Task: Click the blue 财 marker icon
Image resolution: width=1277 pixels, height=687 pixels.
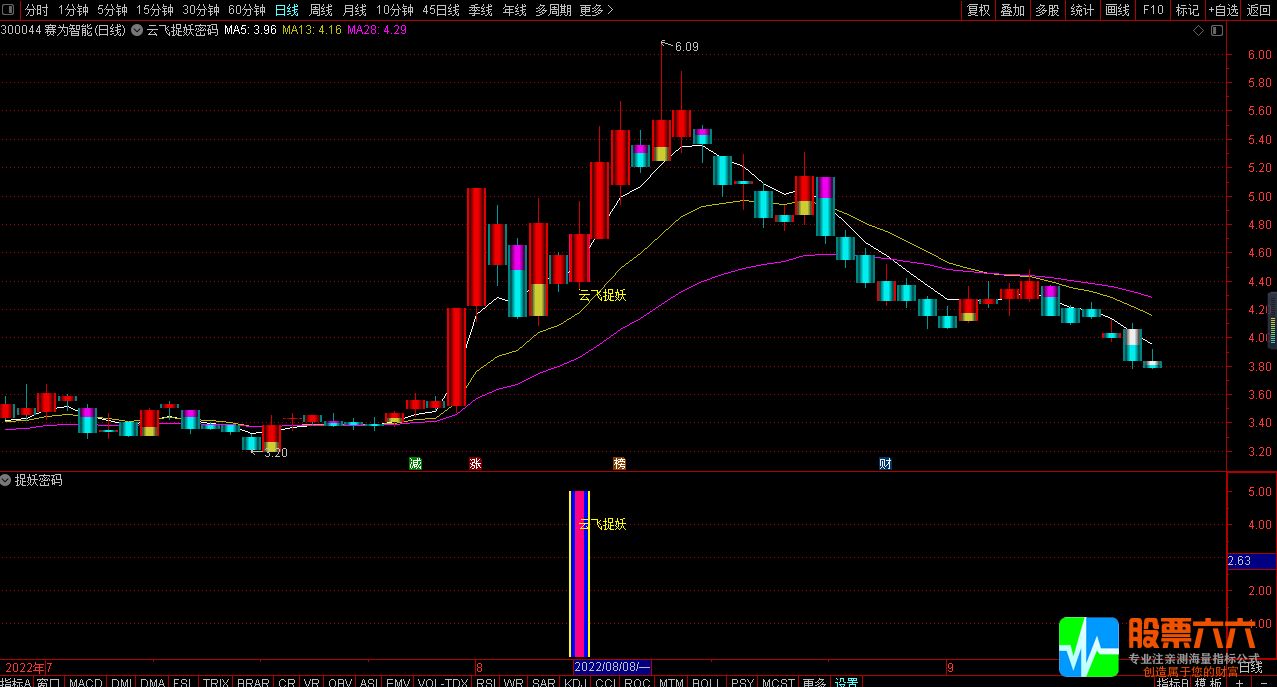Action: 885,464
